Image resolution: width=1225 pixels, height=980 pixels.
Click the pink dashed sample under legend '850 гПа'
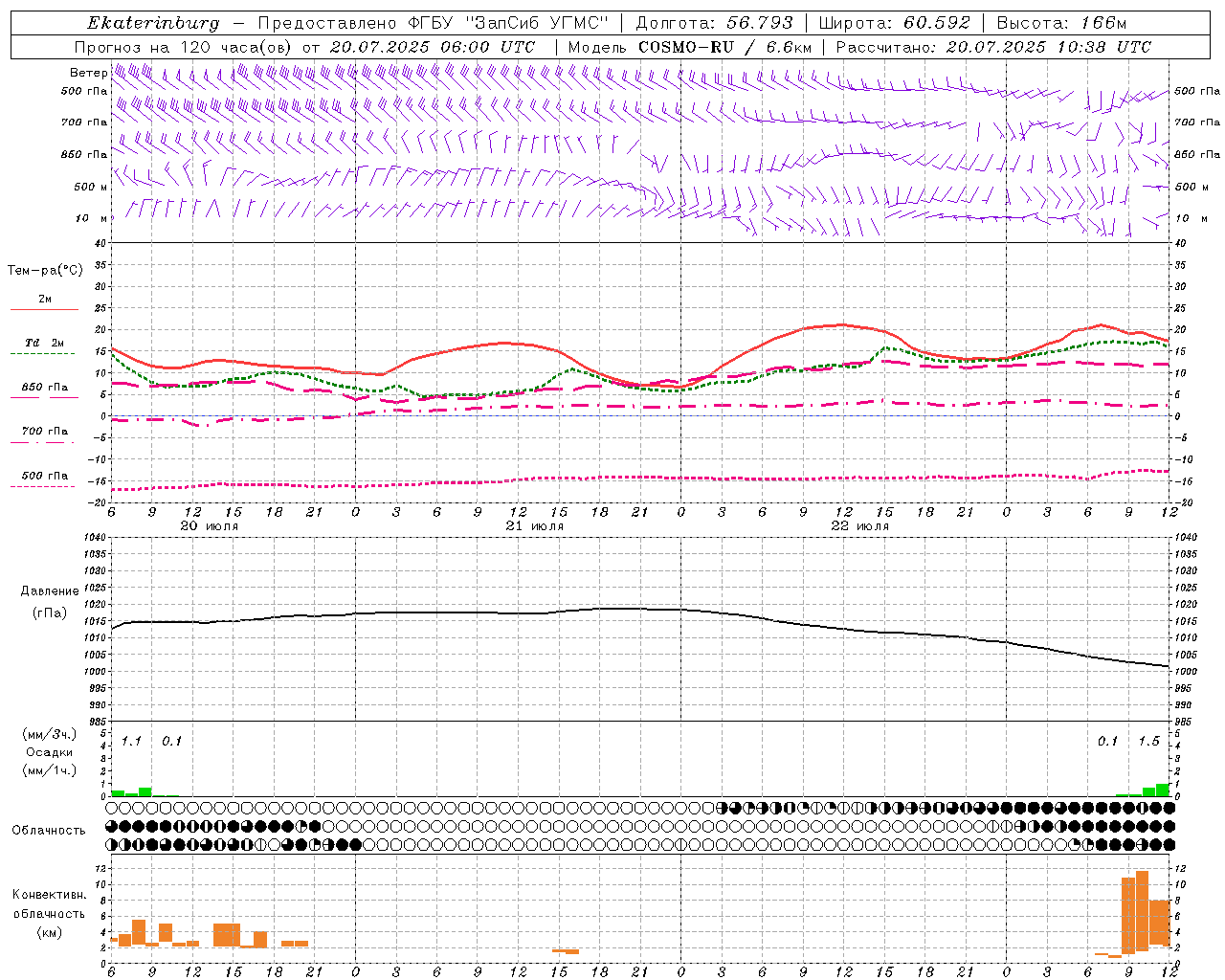tap(44, 397)
